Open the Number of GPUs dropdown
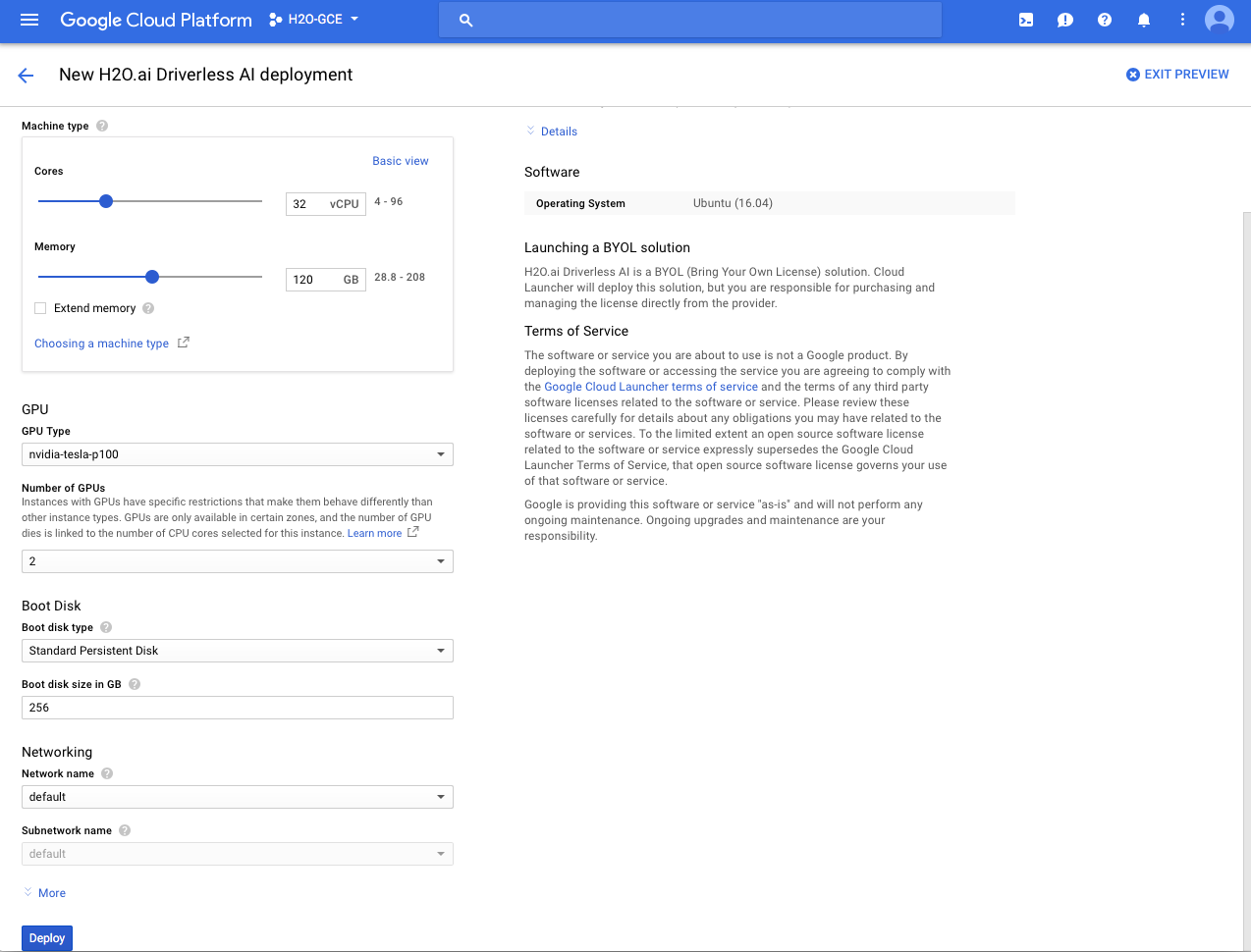Image resolution: width=1251 pixels, height=952 pixels. click(237, 560)
